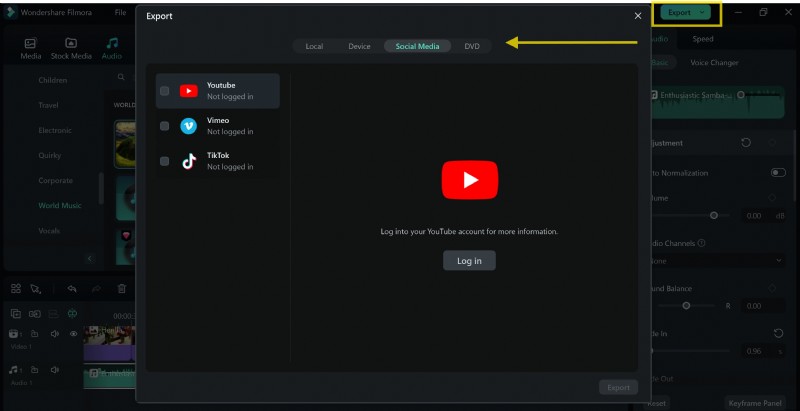Click the TikTok logo icon

coord(188,161)
